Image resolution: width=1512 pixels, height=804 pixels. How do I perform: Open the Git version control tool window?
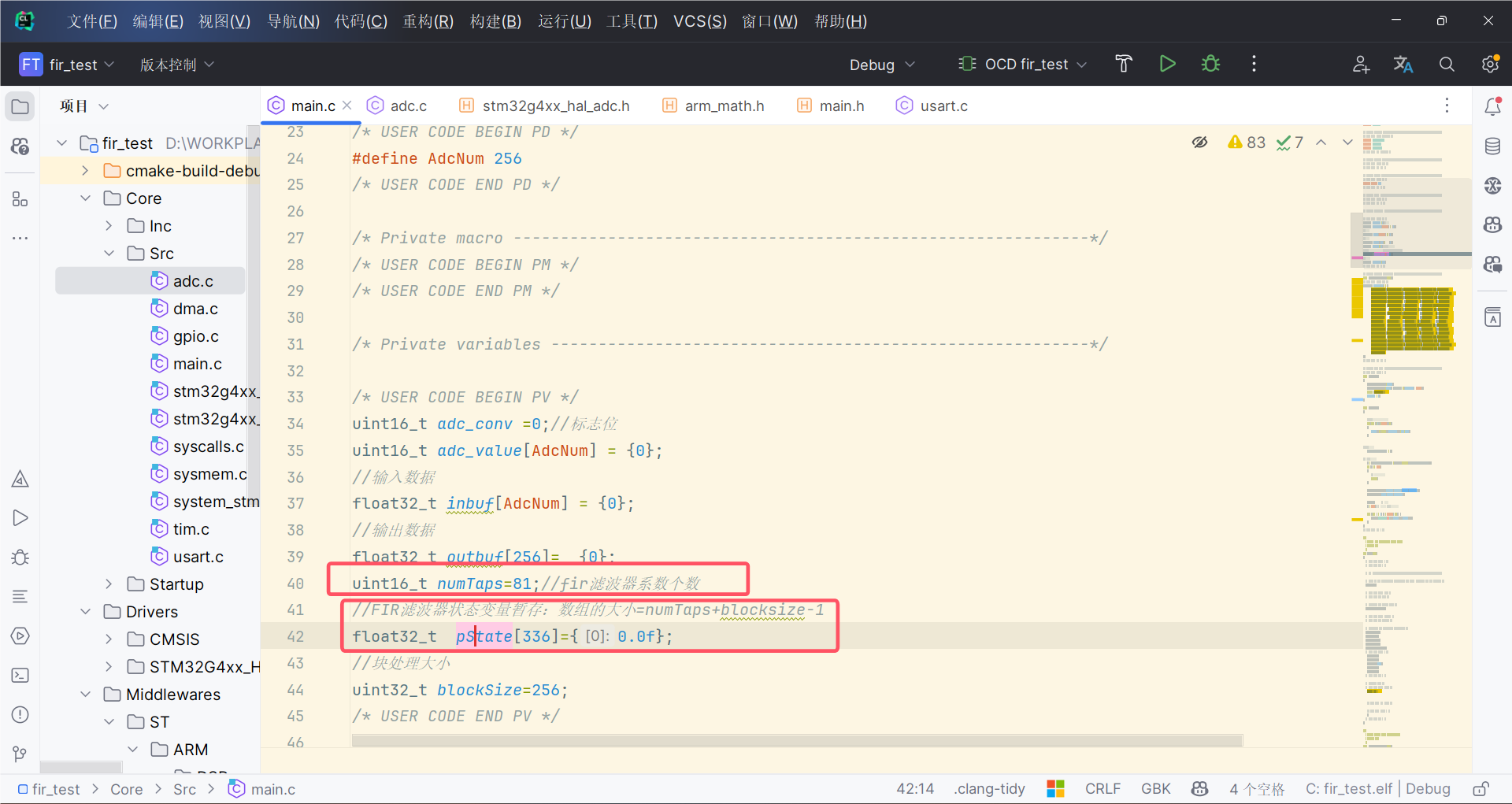[20, 754]
